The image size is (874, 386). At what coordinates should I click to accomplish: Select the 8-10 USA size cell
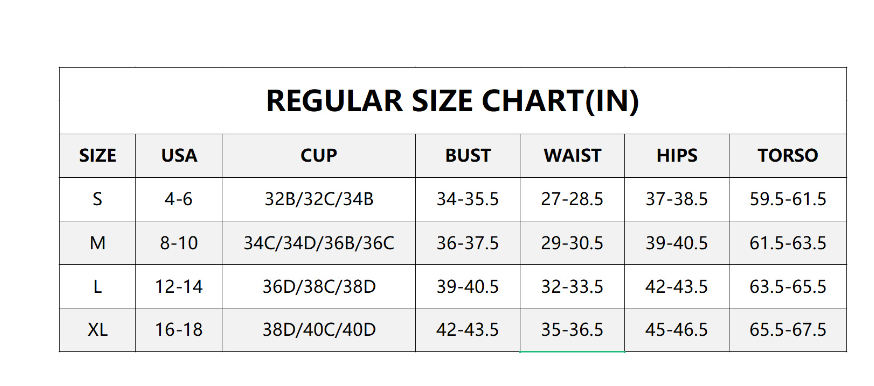(179, 243)
